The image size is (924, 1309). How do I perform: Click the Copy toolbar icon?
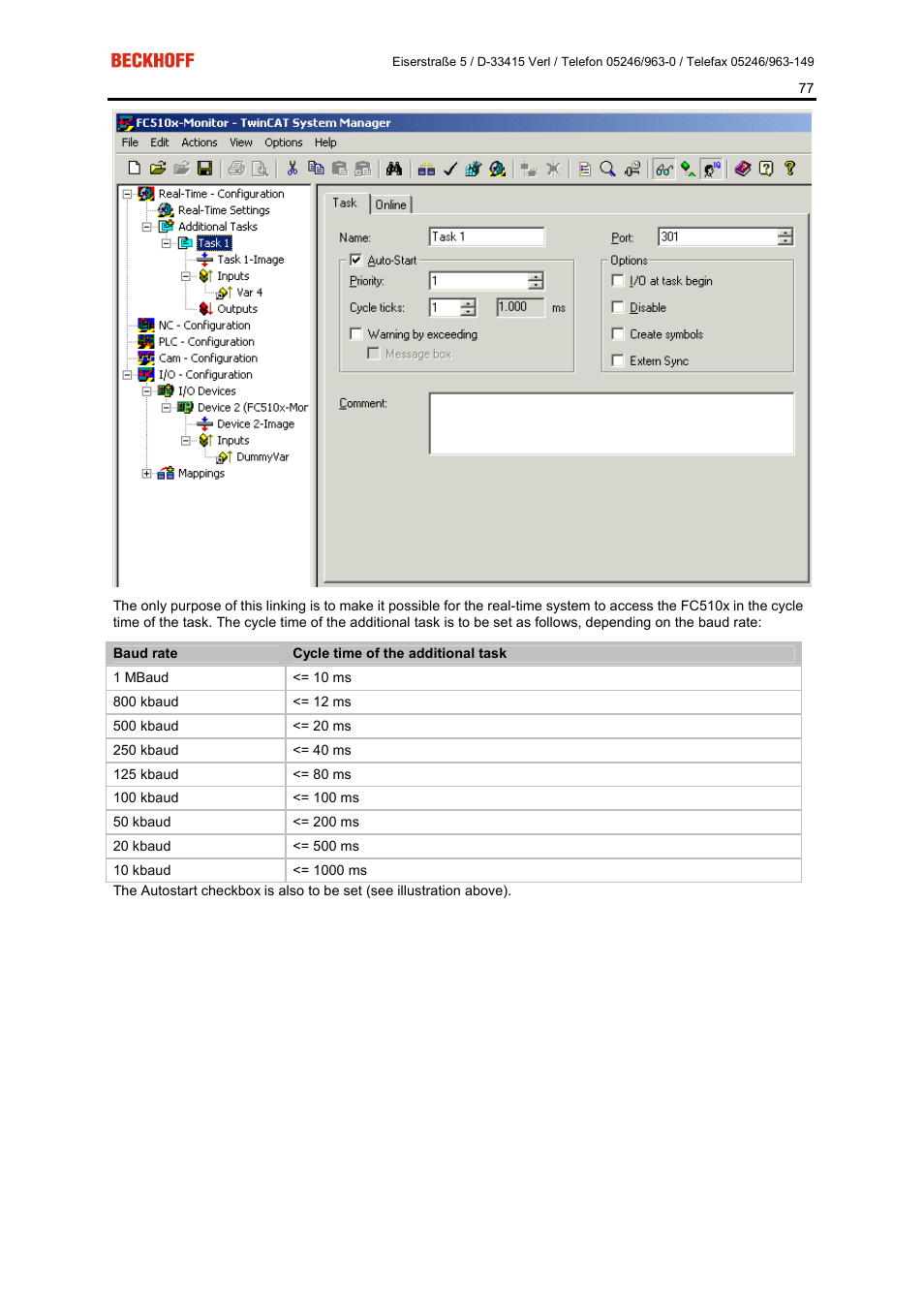click(316, 169)
